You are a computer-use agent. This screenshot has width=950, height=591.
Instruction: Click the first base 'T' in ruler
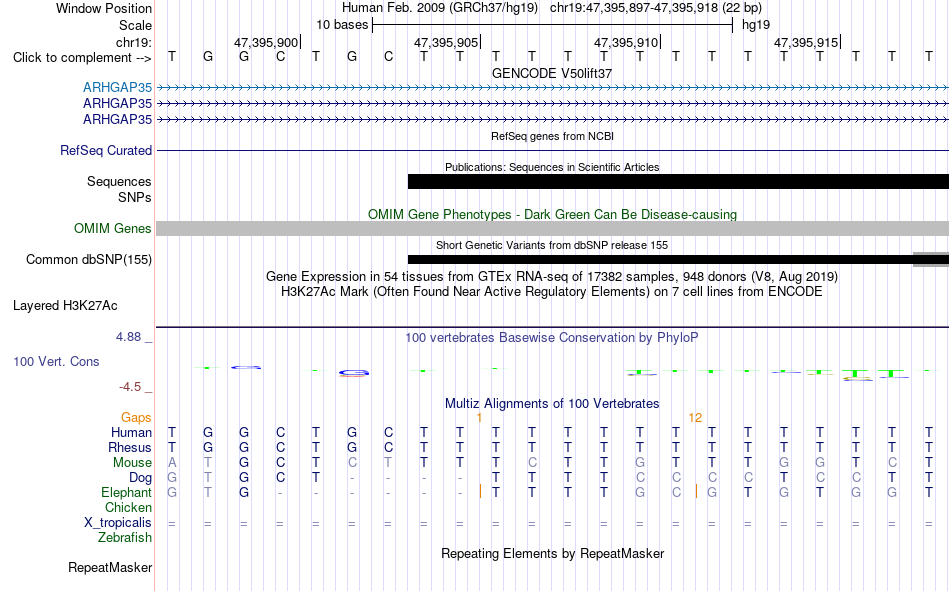tap(172, 56)
